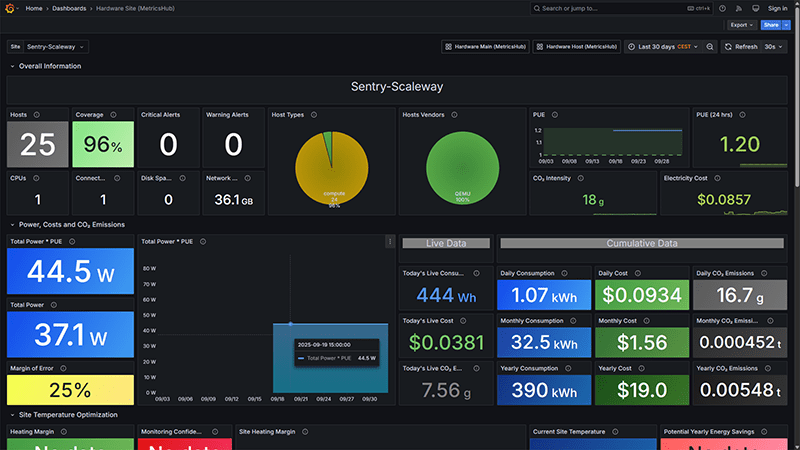The width and height of the screenshot is (800, 450).
Task: Click the refresh dashboard icon
Action: (x=729, y=46)
